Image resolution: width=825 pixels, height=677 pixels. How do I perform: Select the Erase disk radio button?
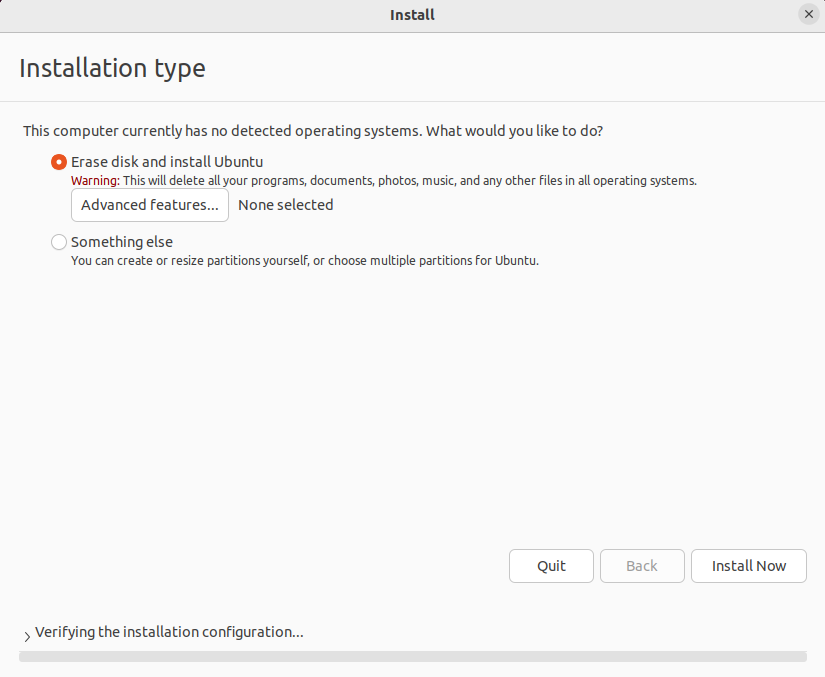(x=58, y=162)
